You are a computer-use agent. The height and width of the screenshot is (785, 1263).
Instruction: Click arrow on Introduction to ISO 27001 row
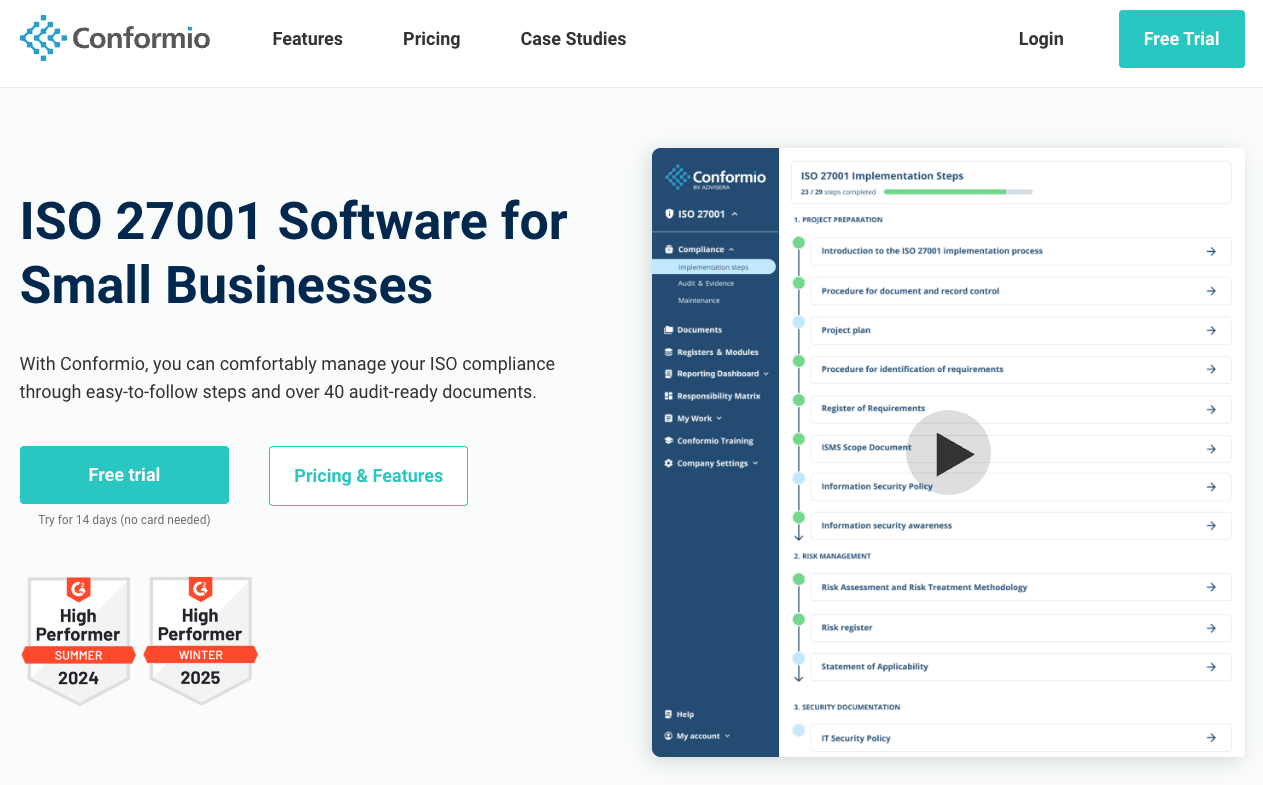click(1211, 251)
